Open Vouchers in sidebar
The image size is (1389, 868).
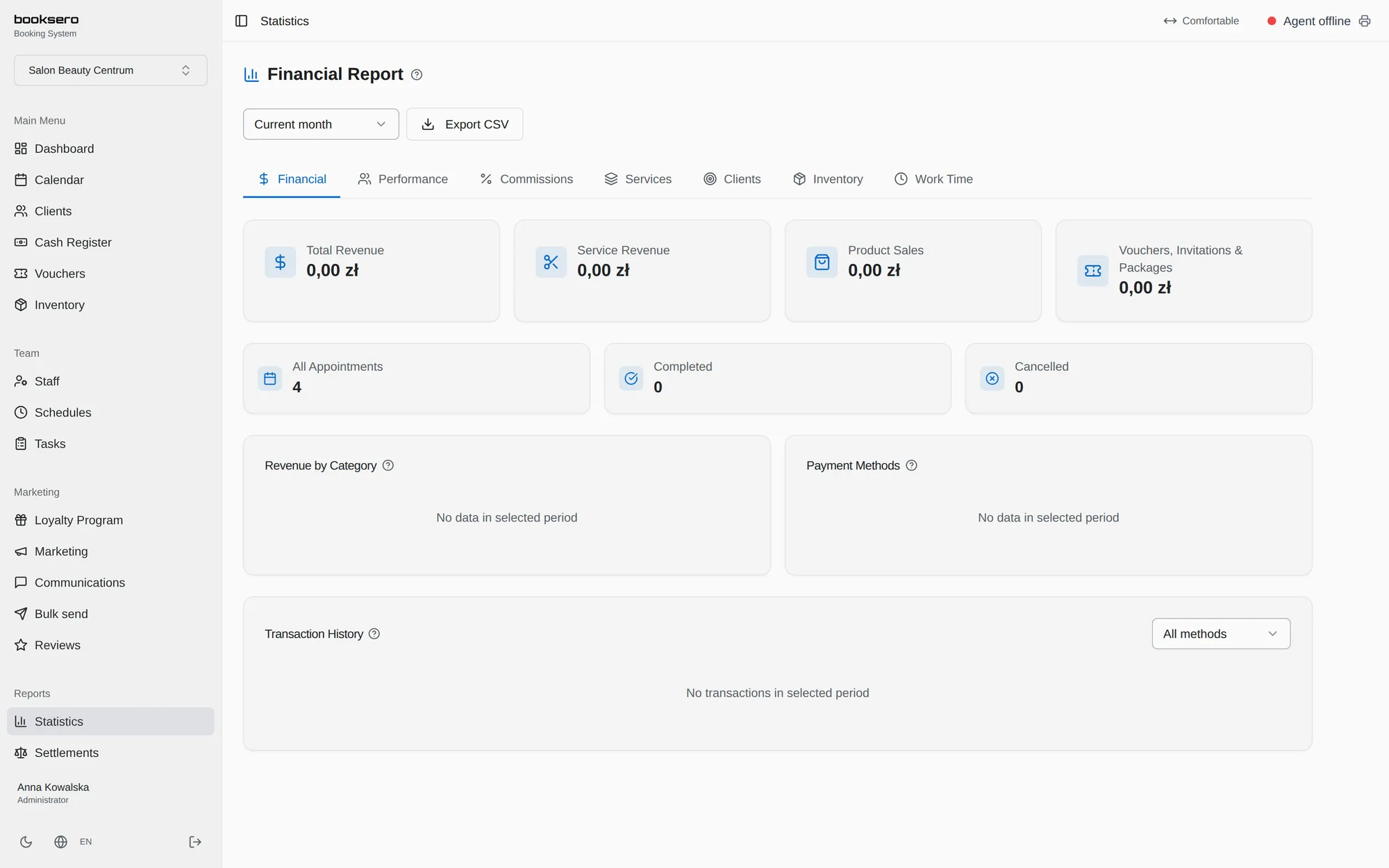click(110, 274)
